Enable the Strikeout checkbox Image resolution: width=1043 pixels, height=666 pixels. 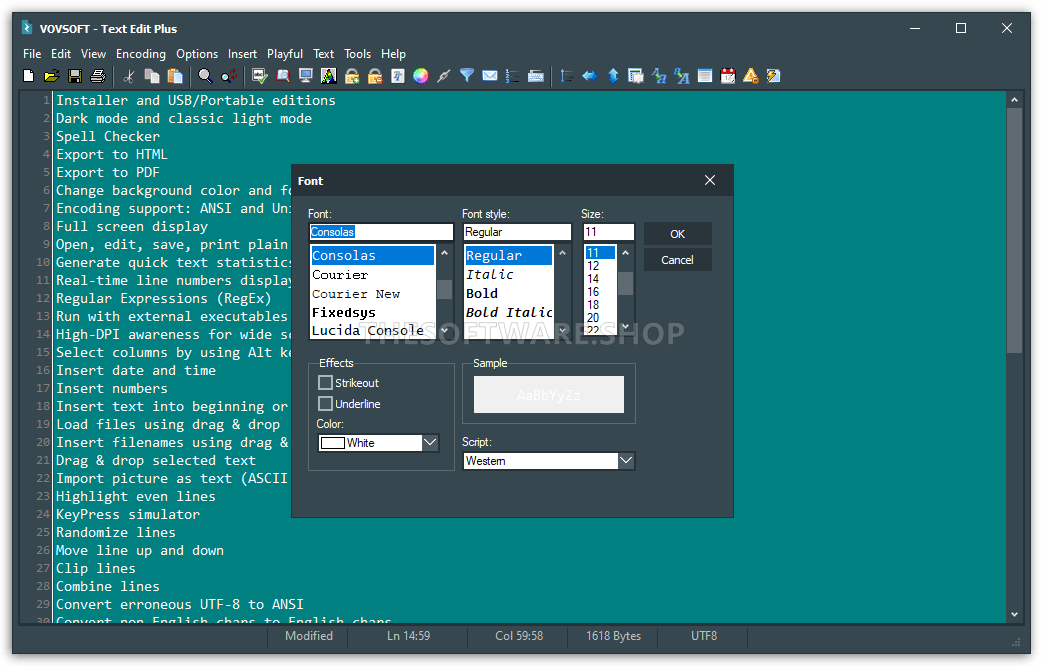(325, 383)
